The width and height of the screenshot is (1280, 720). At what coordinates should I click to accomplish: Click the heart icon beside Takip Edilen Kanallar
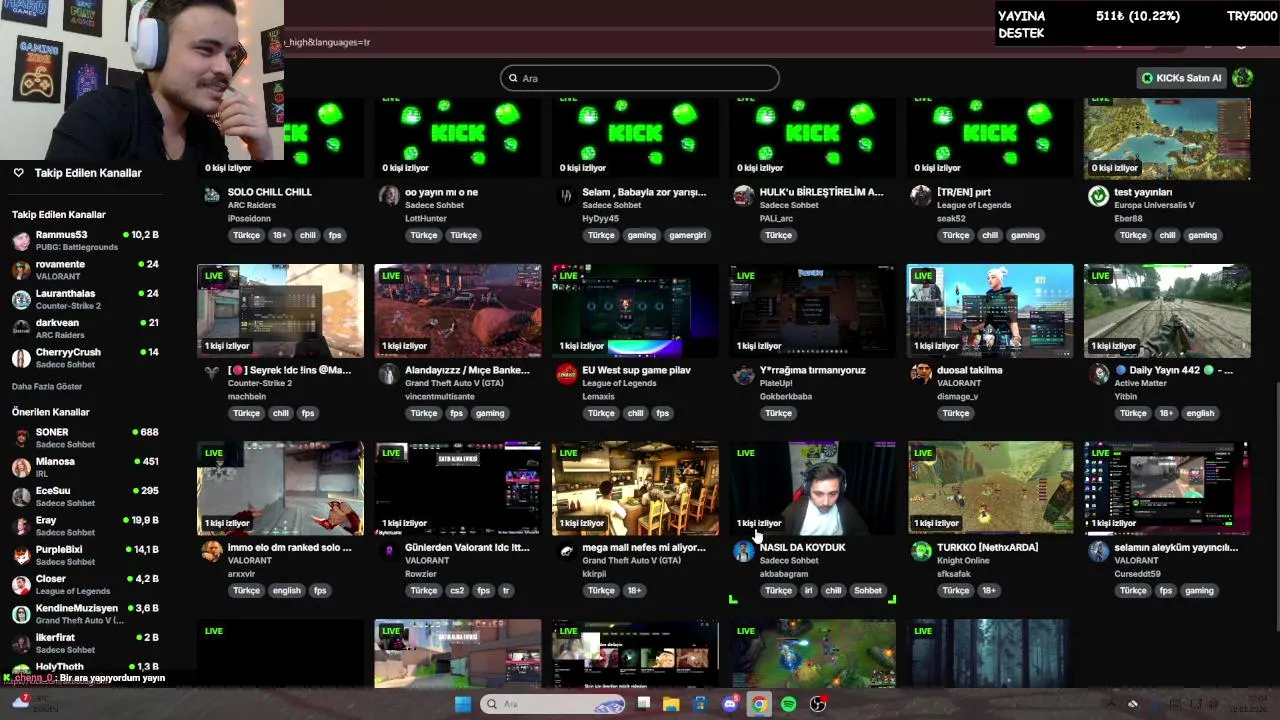click(18, 173)
